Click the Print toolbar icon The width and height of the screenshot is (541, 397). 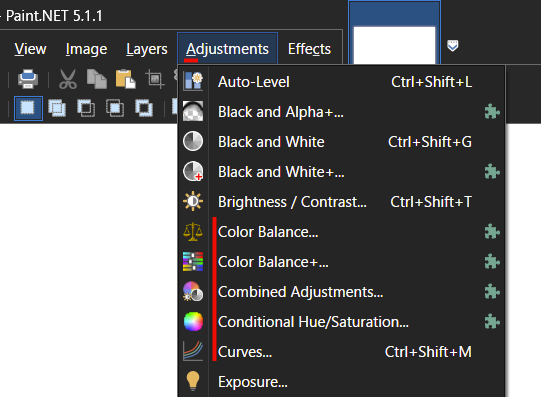click(x=28, y=79)
